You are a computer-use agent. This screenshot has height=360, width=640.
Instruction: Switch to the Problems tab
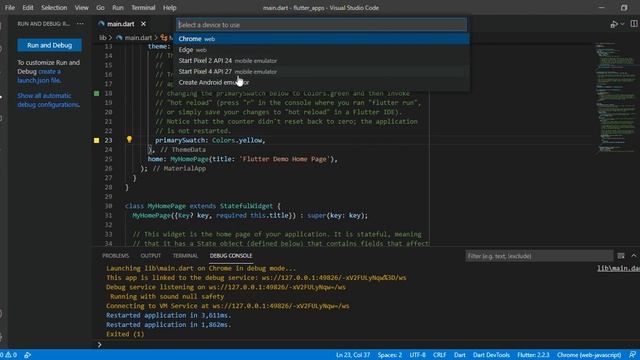click(116, 256)
